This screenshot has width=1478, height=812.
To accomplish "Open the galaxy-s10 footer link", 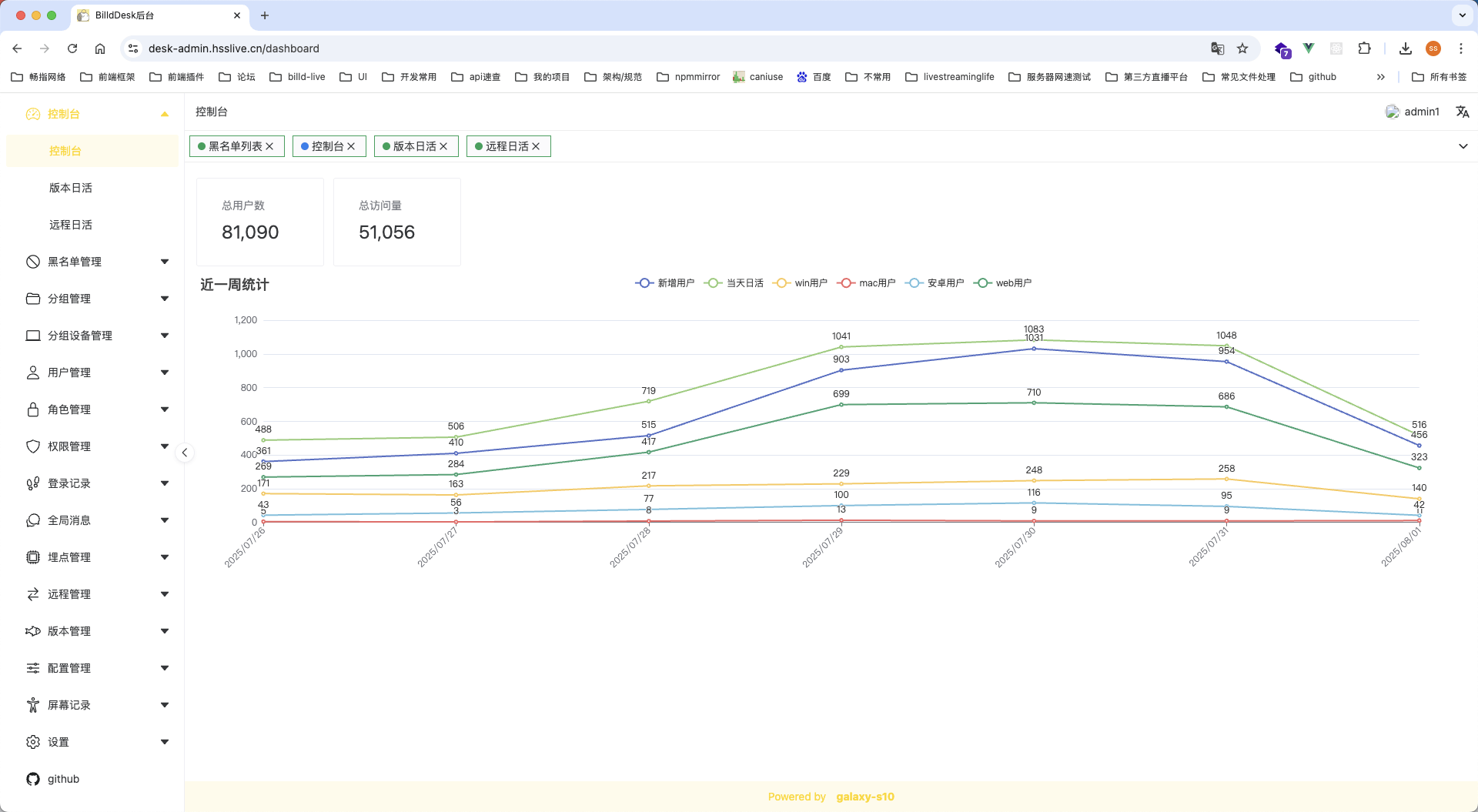I will (865, 797).
